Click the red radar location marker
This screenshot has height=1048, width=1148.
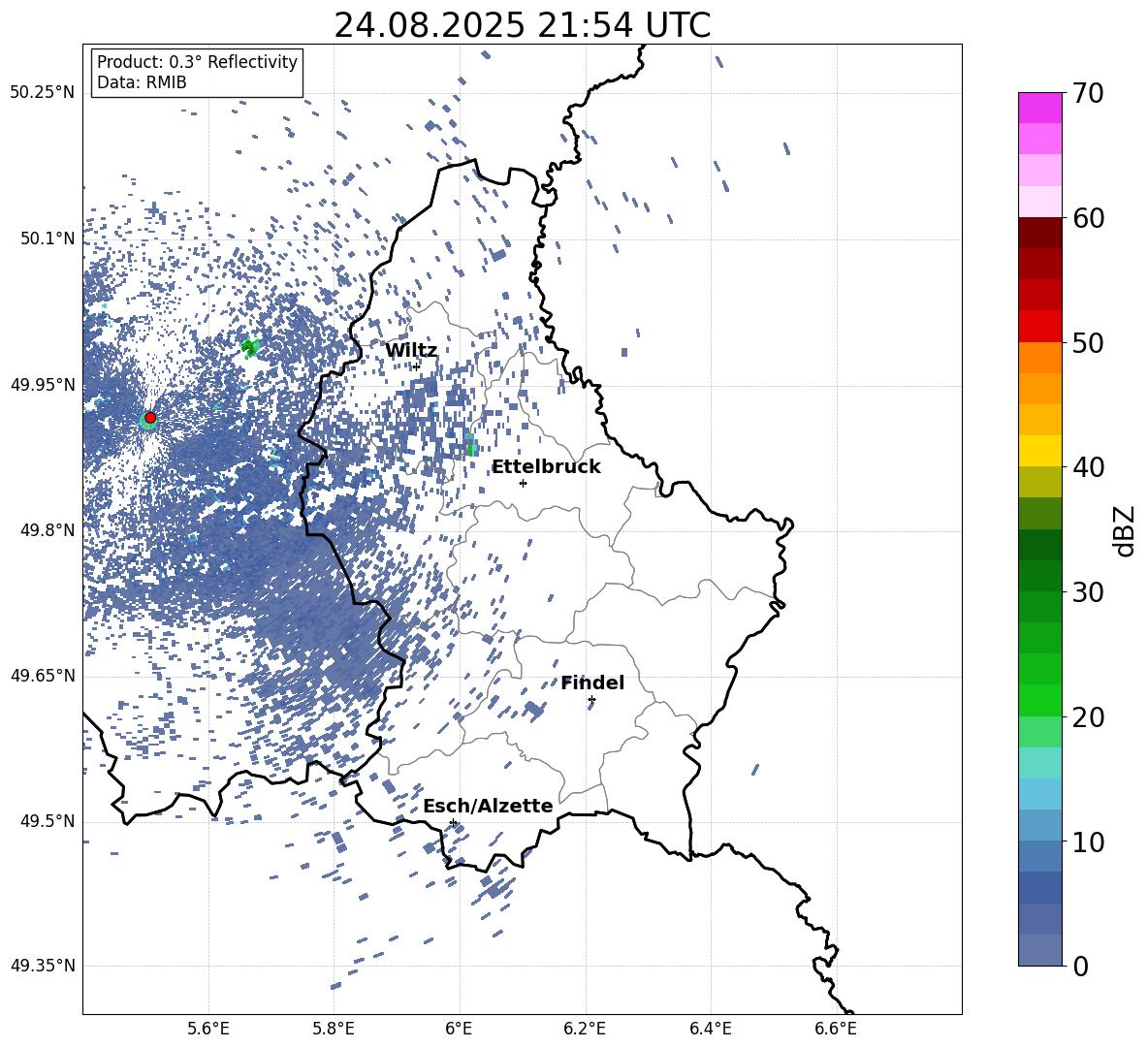[x=150, y=418]
